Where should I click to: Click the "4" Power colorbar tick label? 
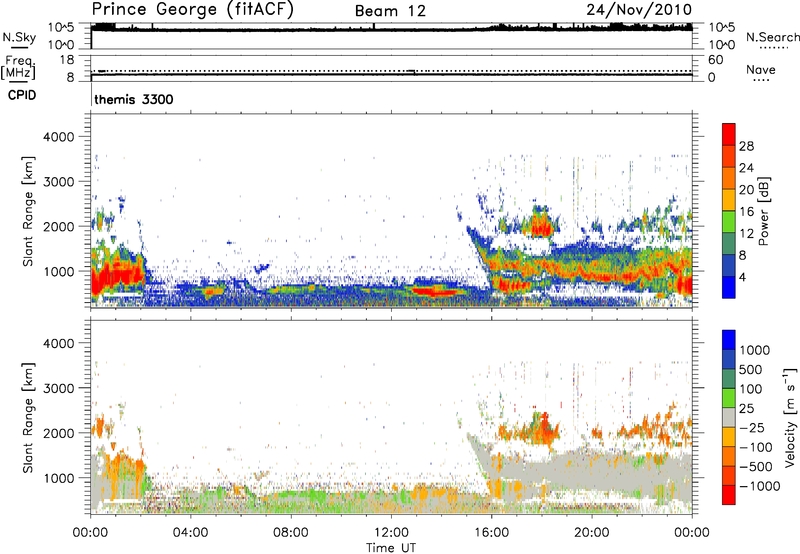click(x=743, y=278)
